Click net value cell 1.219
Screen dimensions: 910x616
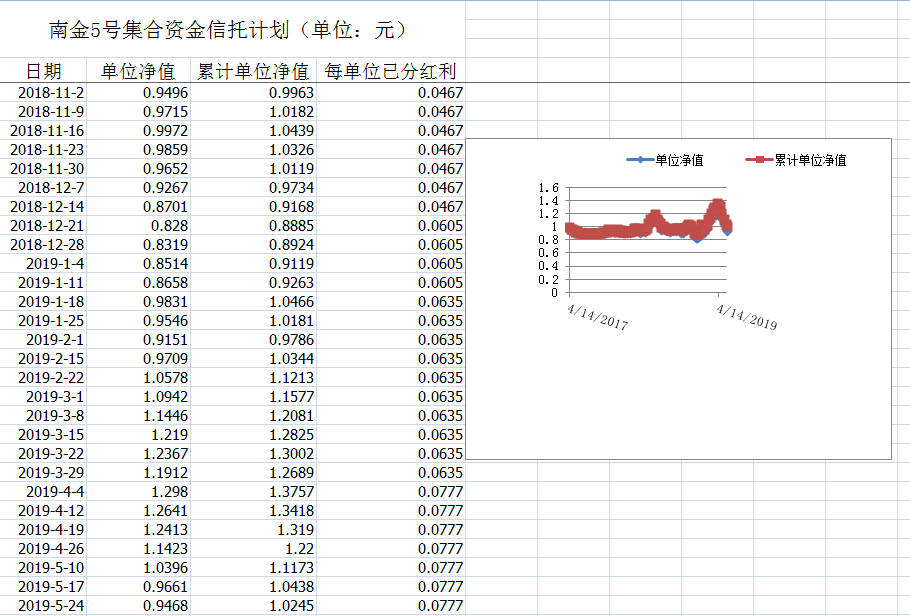point(139,435)
